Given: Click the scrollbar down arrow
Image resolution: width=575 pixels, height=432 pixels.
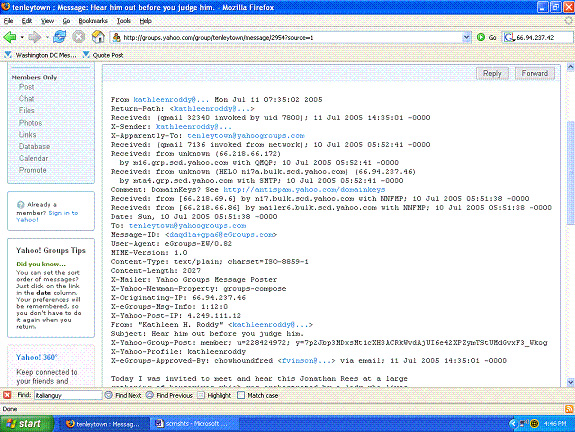Looking at the screenshot, I should (x=570, y=382).
